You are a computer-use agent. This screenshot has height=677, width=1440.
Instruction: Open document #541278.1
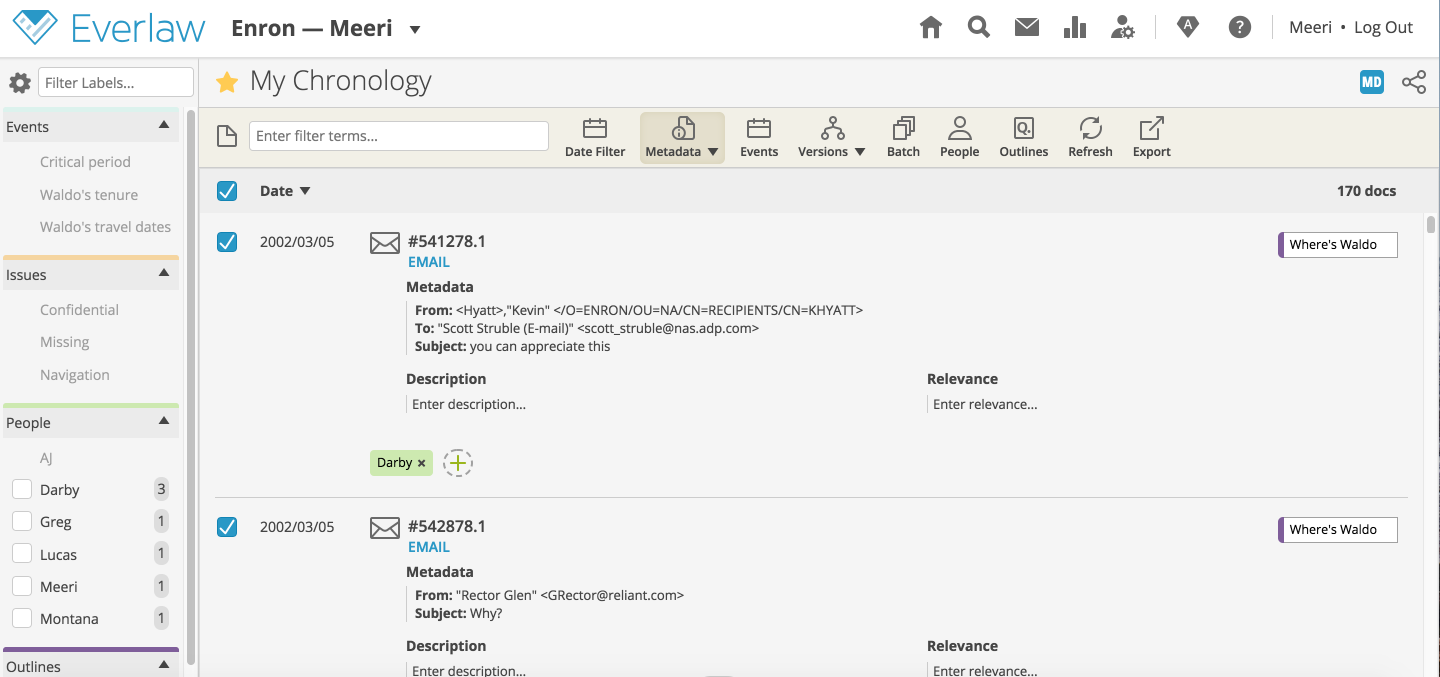(x=447, y=241)
